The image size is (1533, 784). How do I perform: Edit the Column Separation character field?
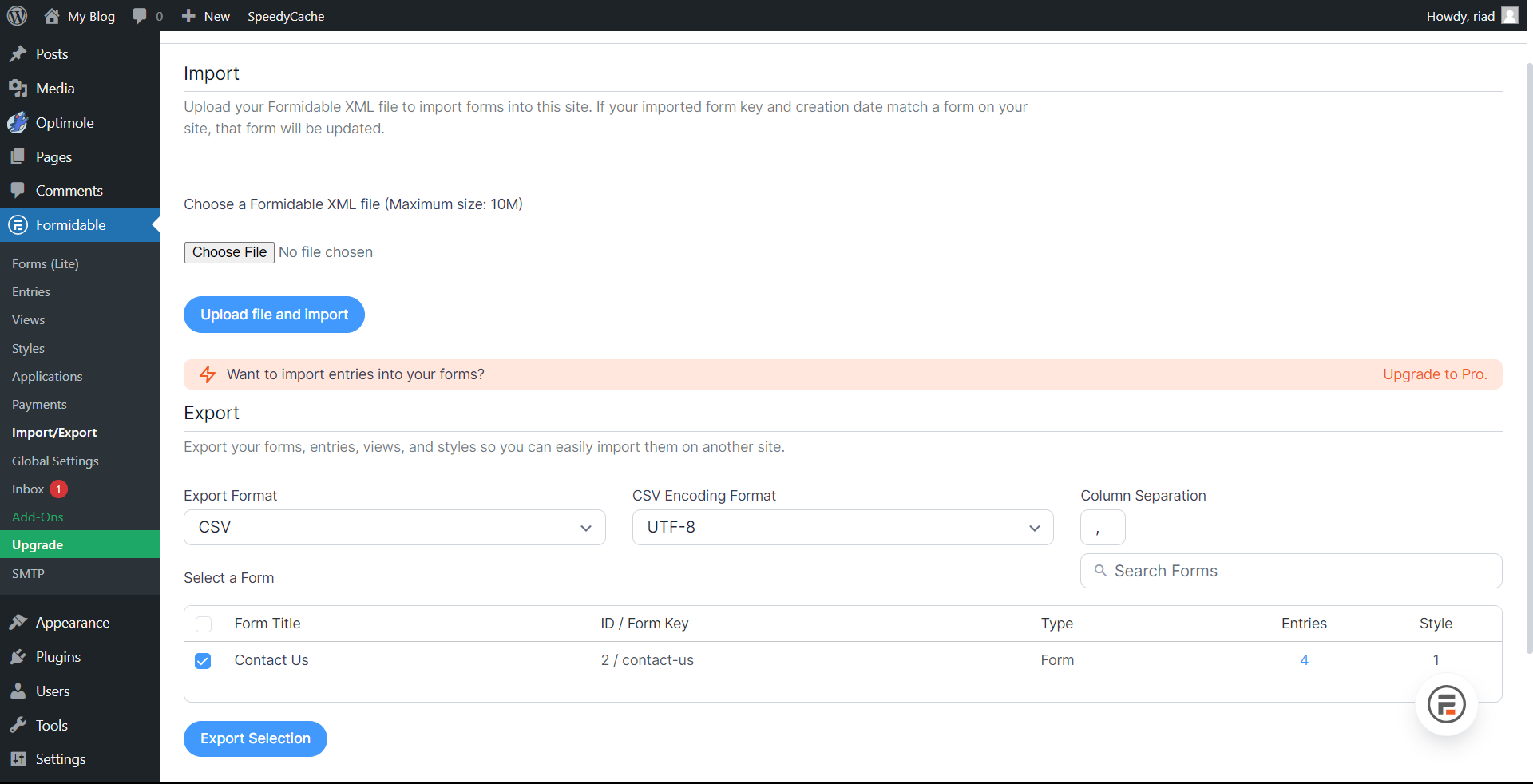click(1102, 527)
